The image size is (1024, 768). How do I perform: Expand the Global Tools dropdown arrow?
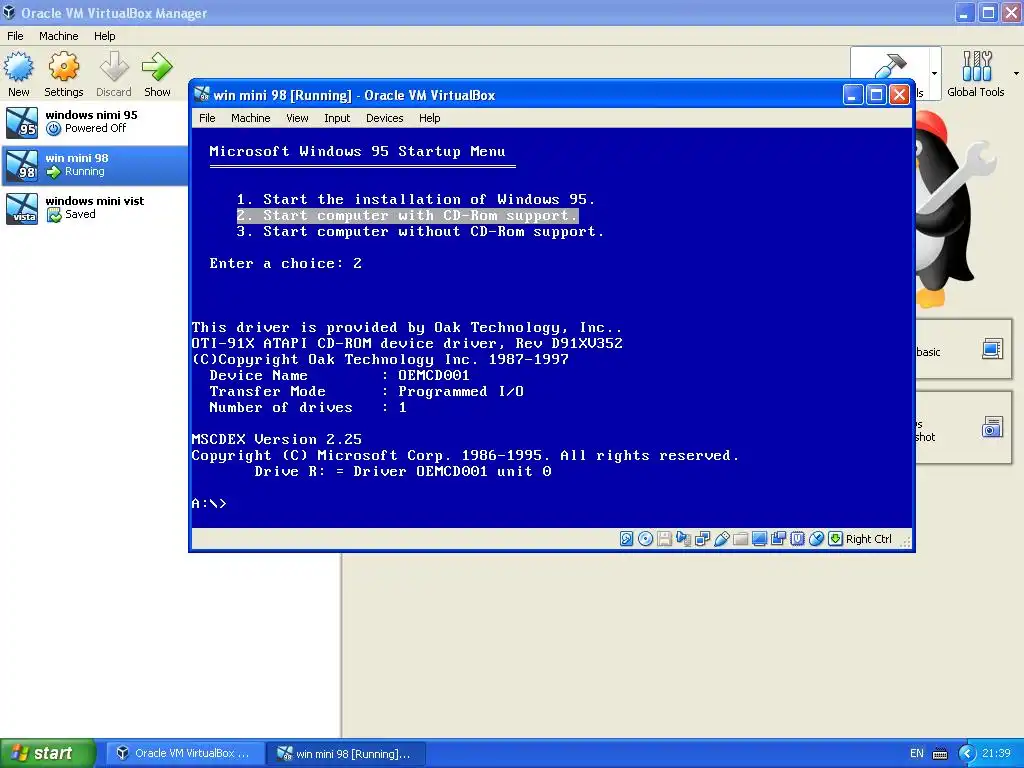1016,73
